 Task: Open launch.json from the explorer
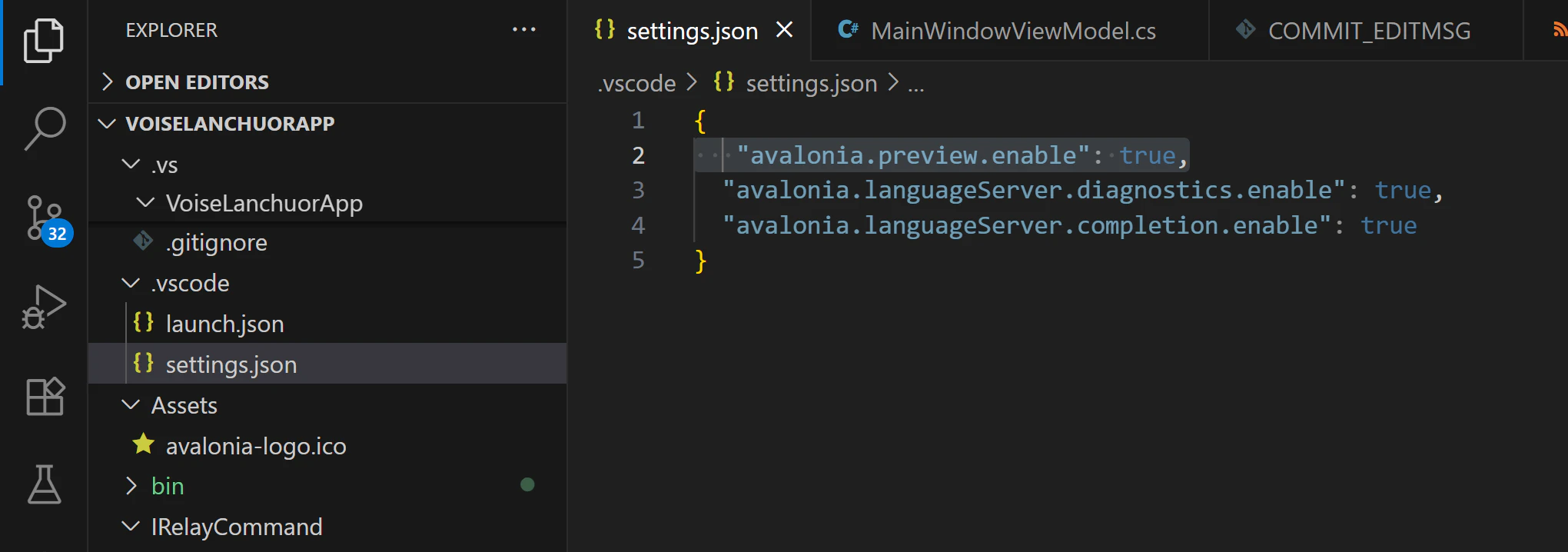(x=327, y=324)
